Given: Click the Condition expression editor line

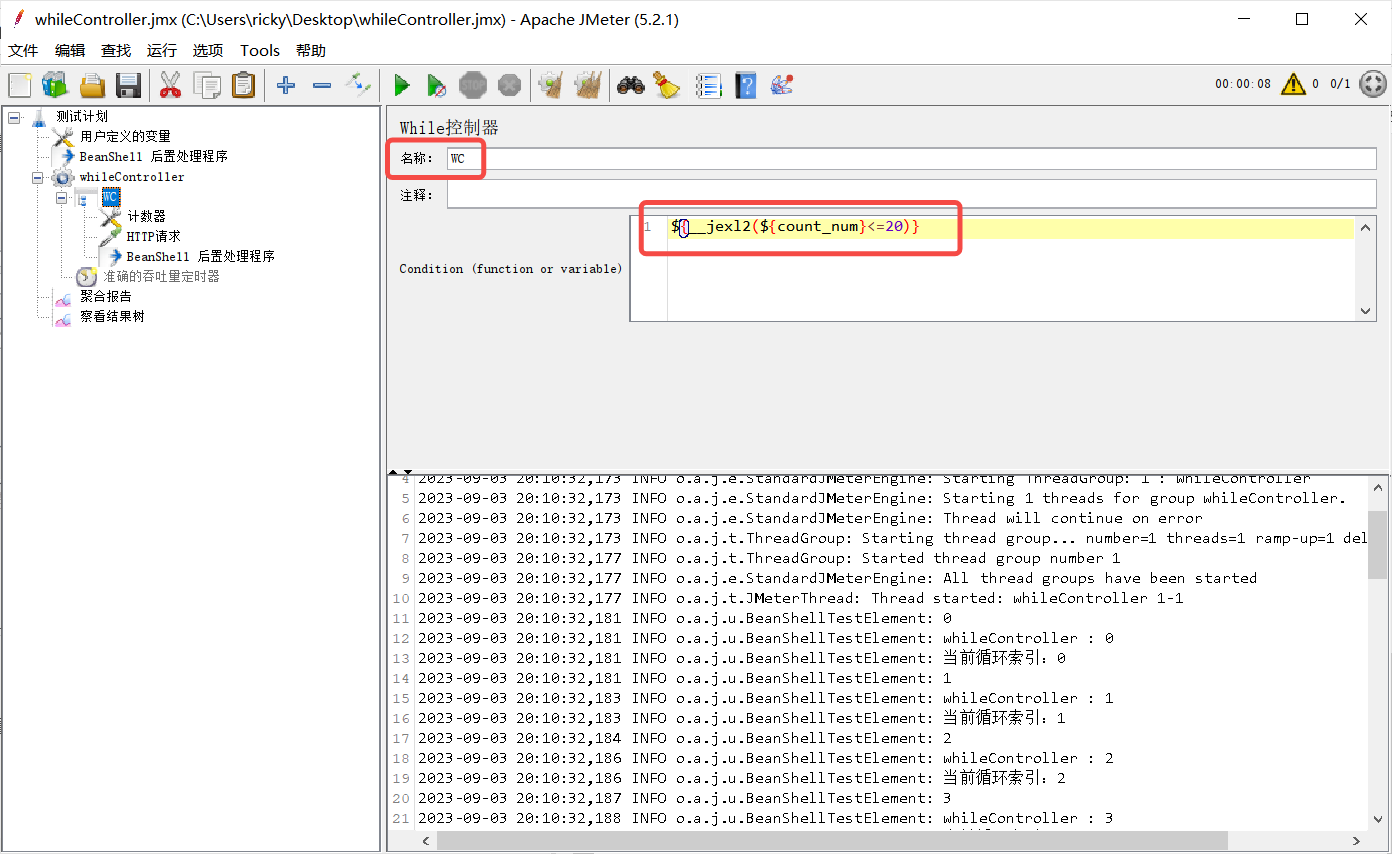Looking at the screenshot, I should 1011,228.
